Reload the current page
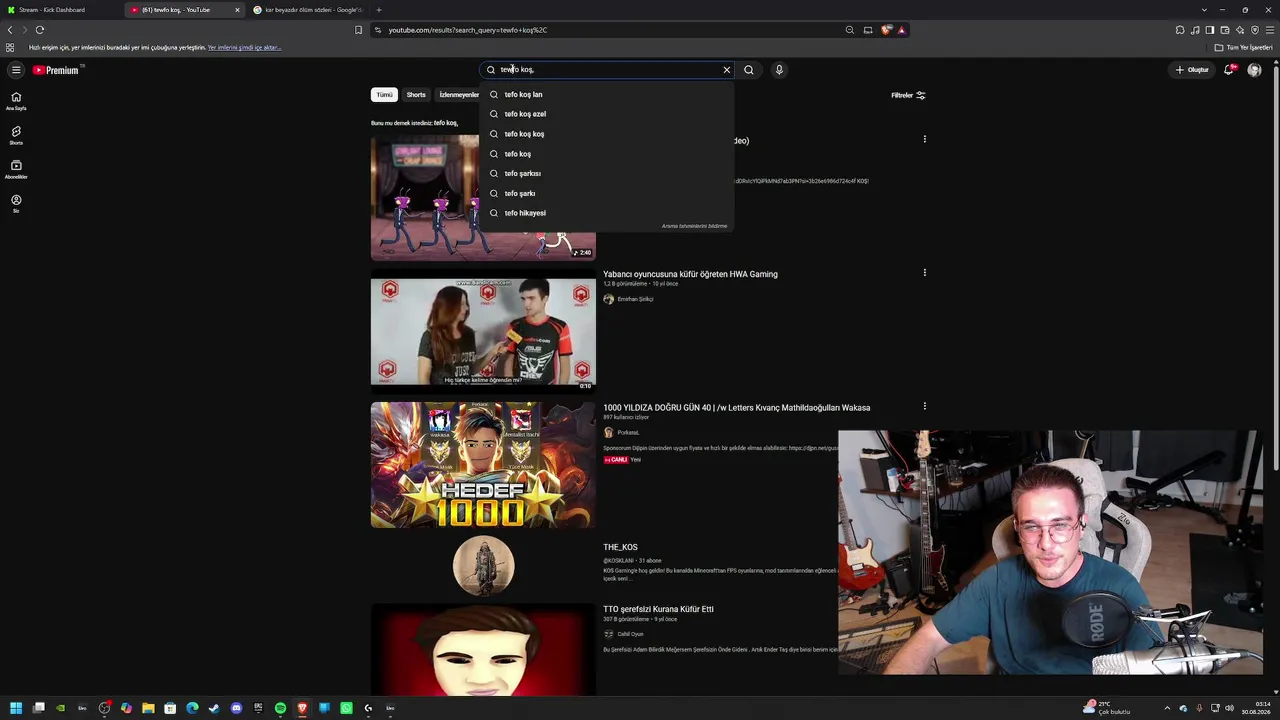The height and width of the screenshot is (720, 1280). (x=39, y=30)
